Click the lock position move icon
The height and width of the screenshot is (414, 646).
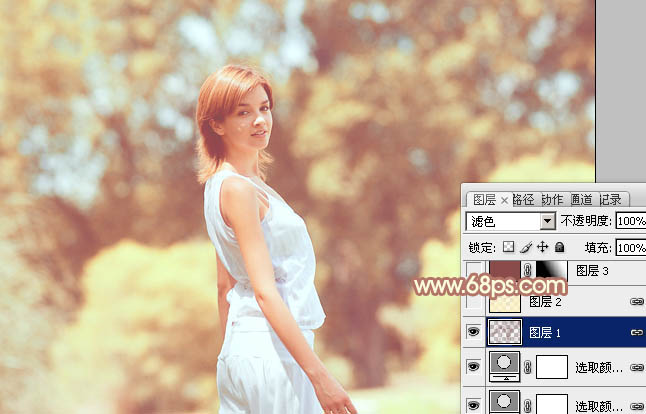[x=542, y=247]
